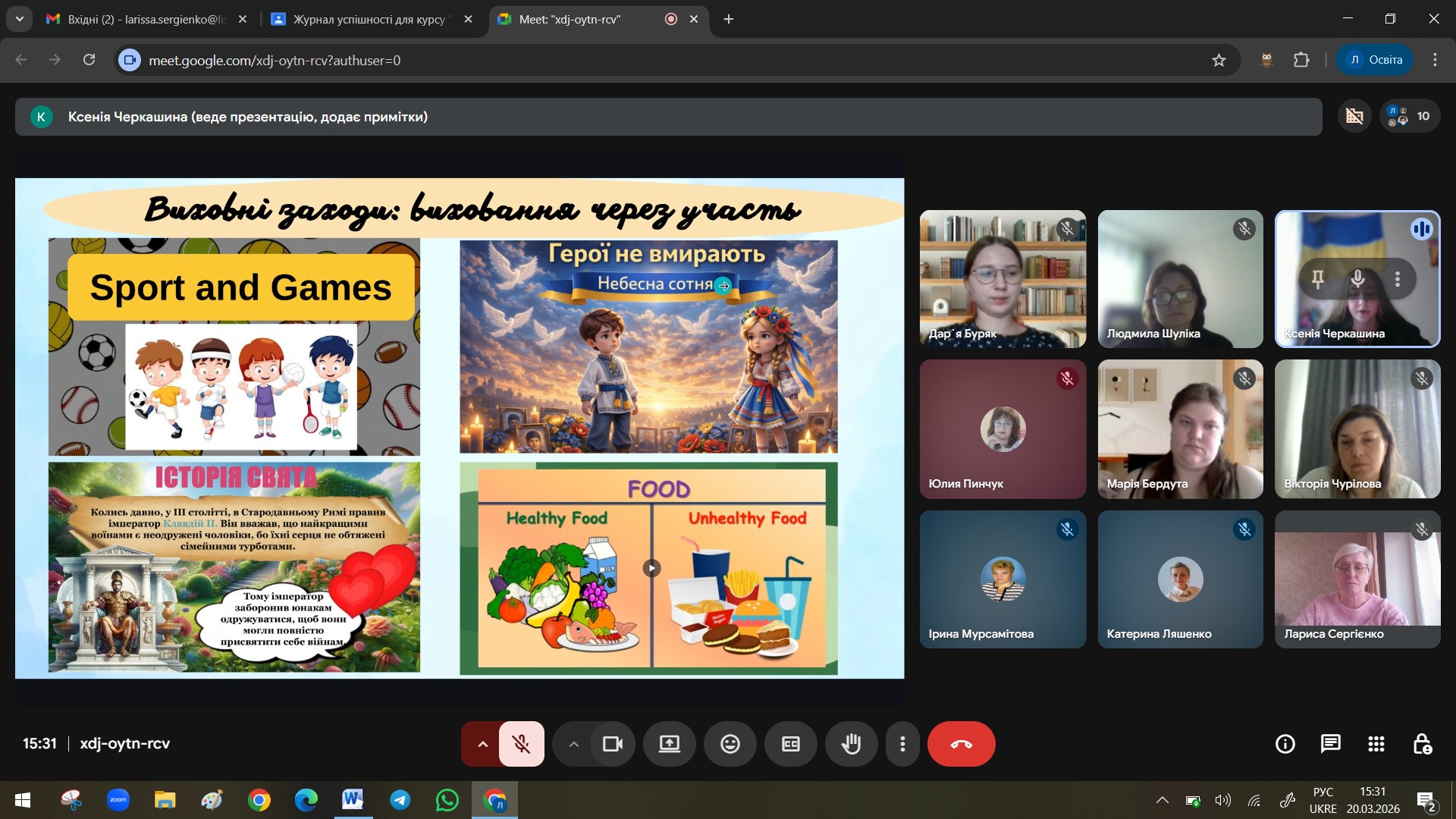Screen dimensions: 1456x819
Task: Toggle closed captions button
Action: click(x=790, y=744)
